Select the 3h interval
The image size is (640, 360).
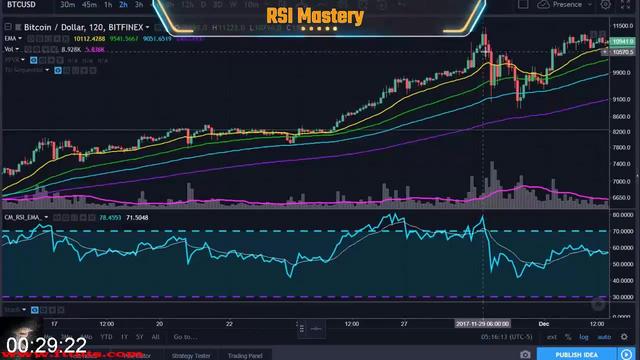point(139,5)
